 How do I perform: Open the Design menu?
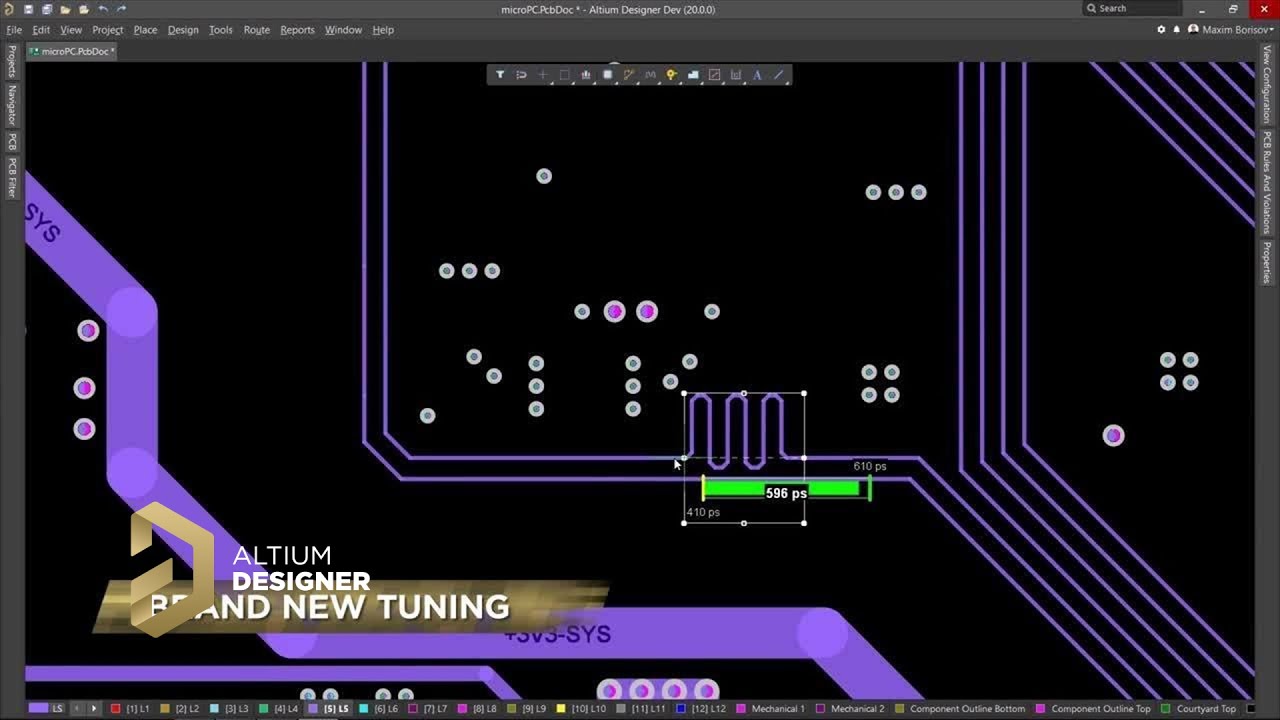point(183,30)
